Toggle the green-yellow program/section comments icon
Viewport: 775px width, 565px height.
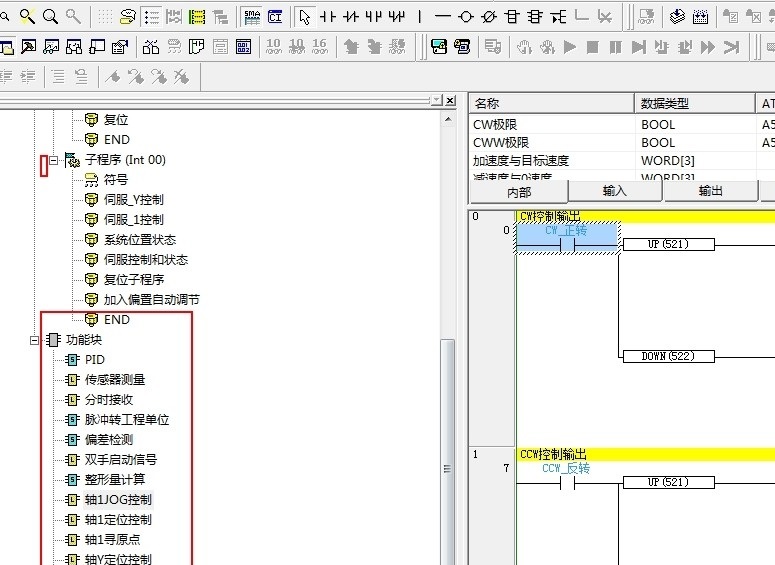point(197,17)
